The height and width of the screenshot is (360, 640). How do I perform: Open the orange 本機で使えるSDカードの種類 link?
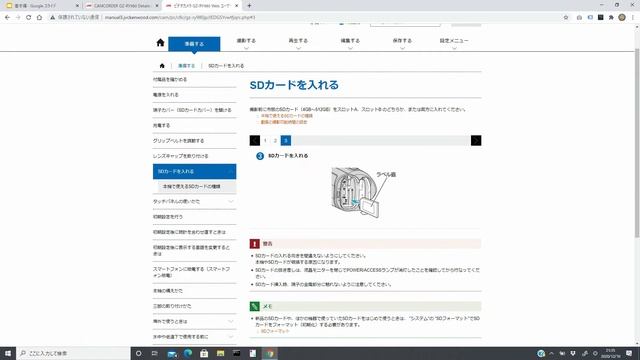[287, 116]
